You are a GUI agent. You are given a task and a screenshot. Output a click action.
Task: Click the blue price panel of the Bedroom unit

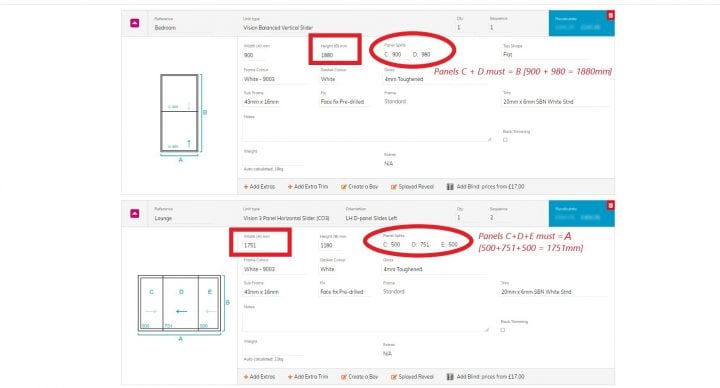[581, 23]
